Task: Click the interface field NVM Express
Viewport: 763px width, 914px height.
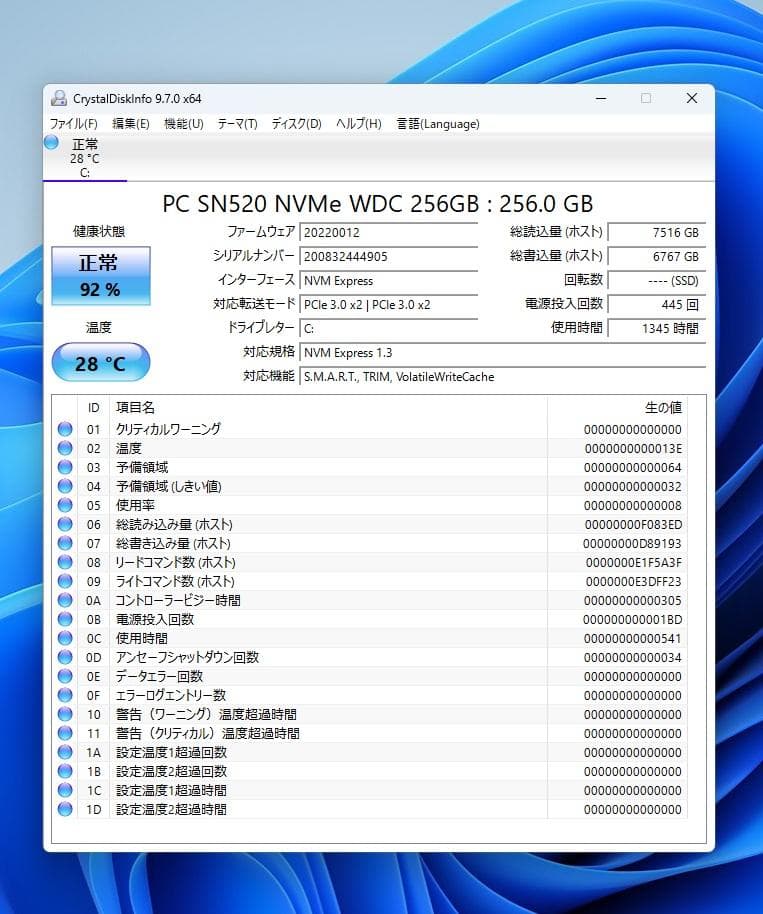Action: [388, 280]
